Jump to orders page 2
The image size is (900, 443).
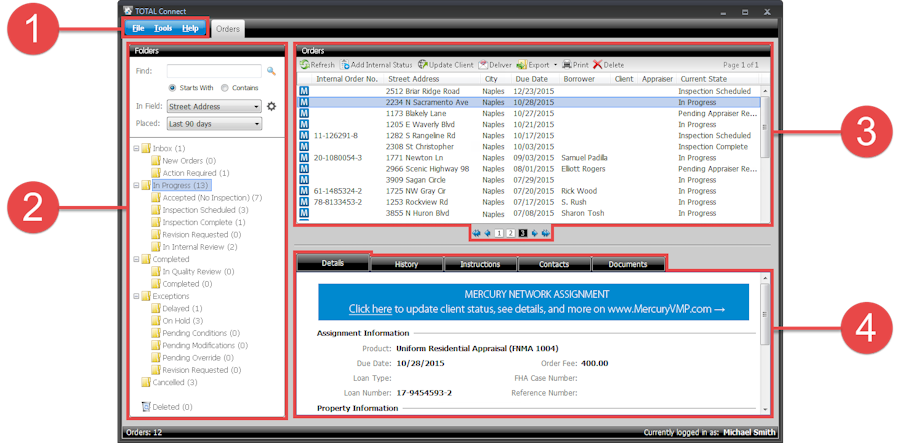pos(511,234)
